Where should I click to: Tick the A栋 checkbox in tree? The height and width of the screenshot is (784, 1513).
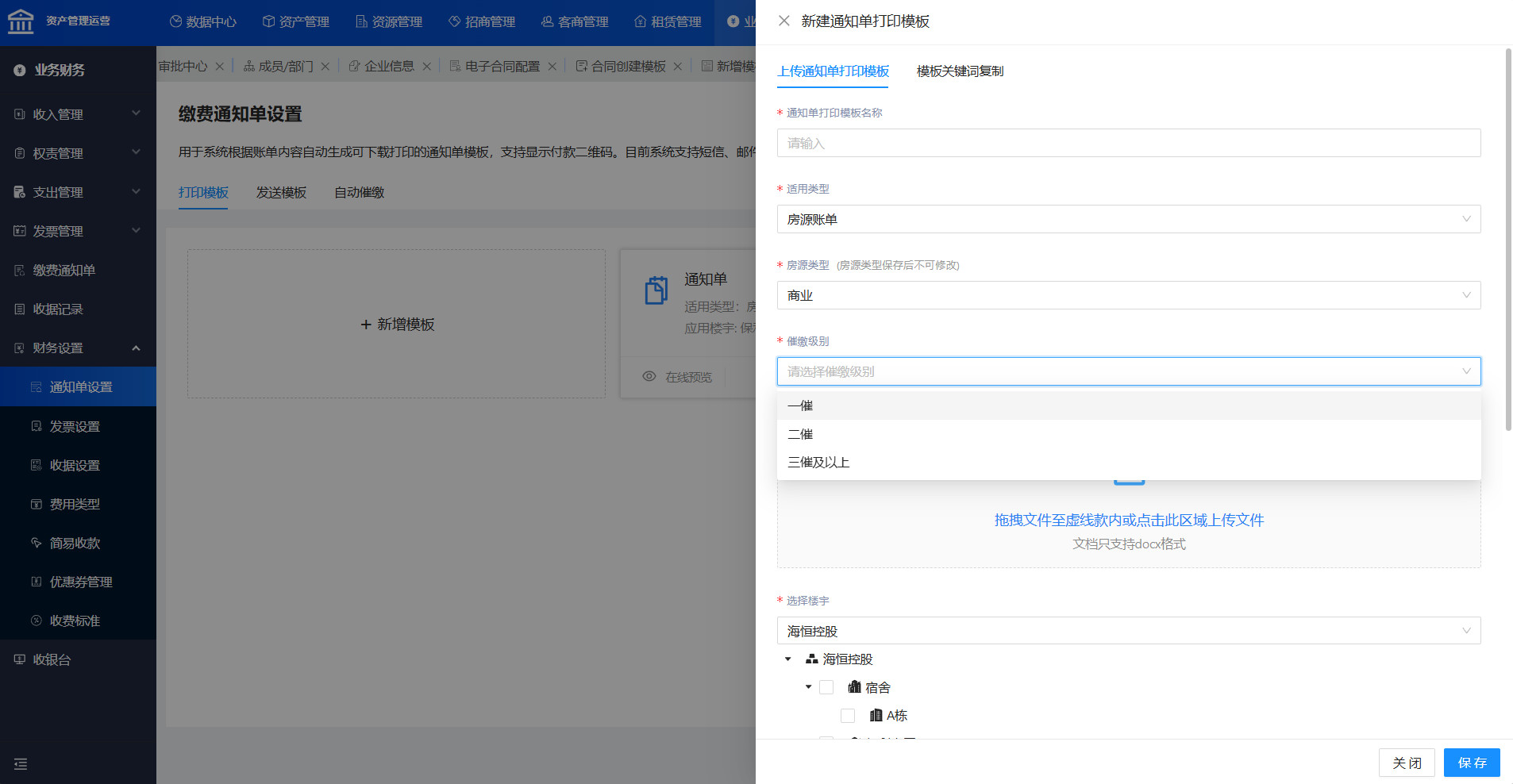(848, 716)
